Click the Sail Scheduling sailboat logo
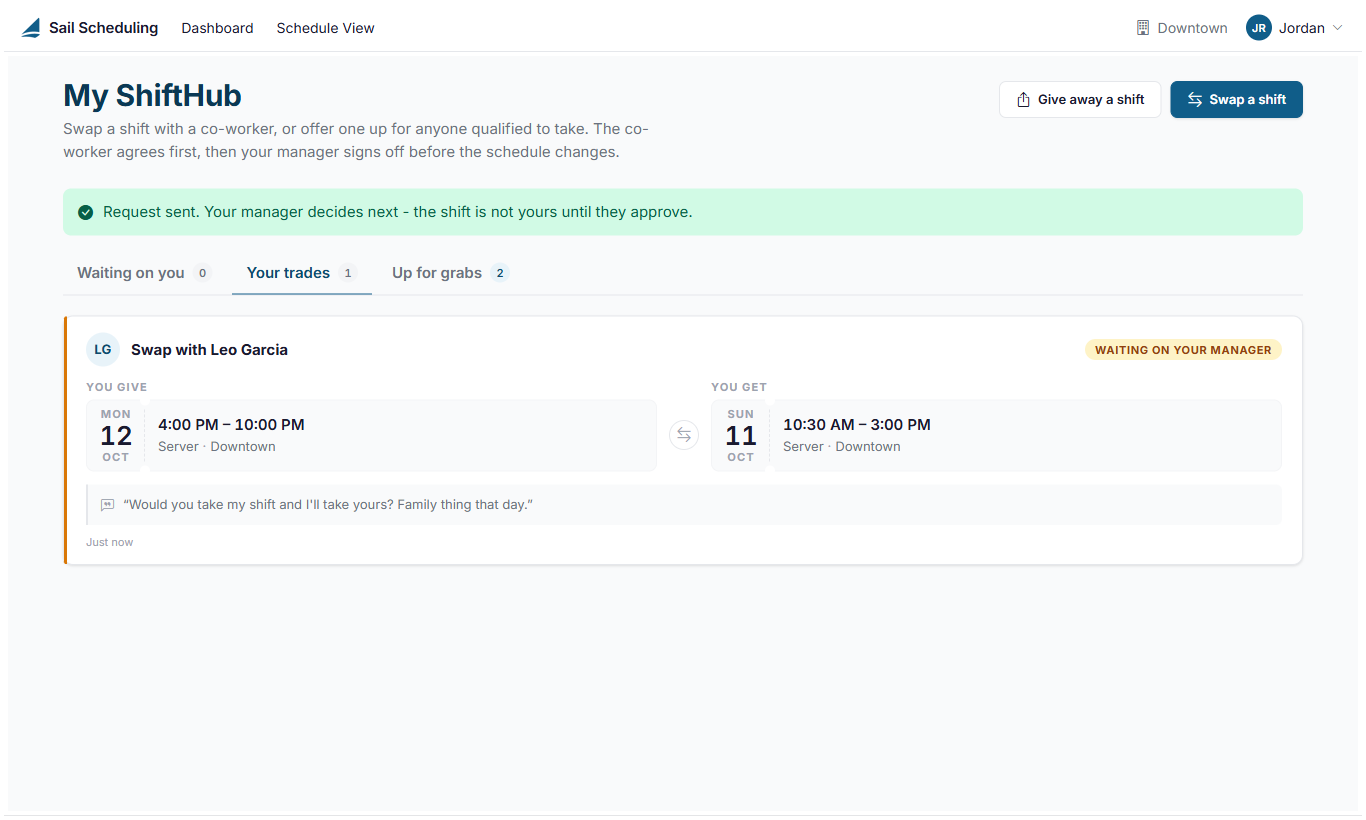The width and height of the screenshot is (1366, 820). point(31,28)
